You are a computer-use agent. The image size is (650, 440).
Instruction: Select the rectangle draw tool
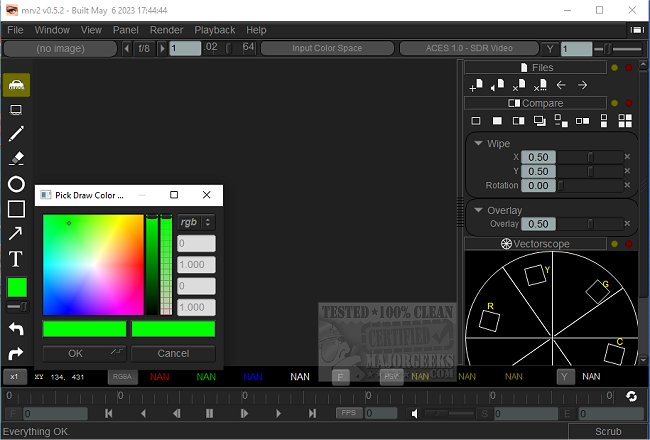[x=16, y=209]
